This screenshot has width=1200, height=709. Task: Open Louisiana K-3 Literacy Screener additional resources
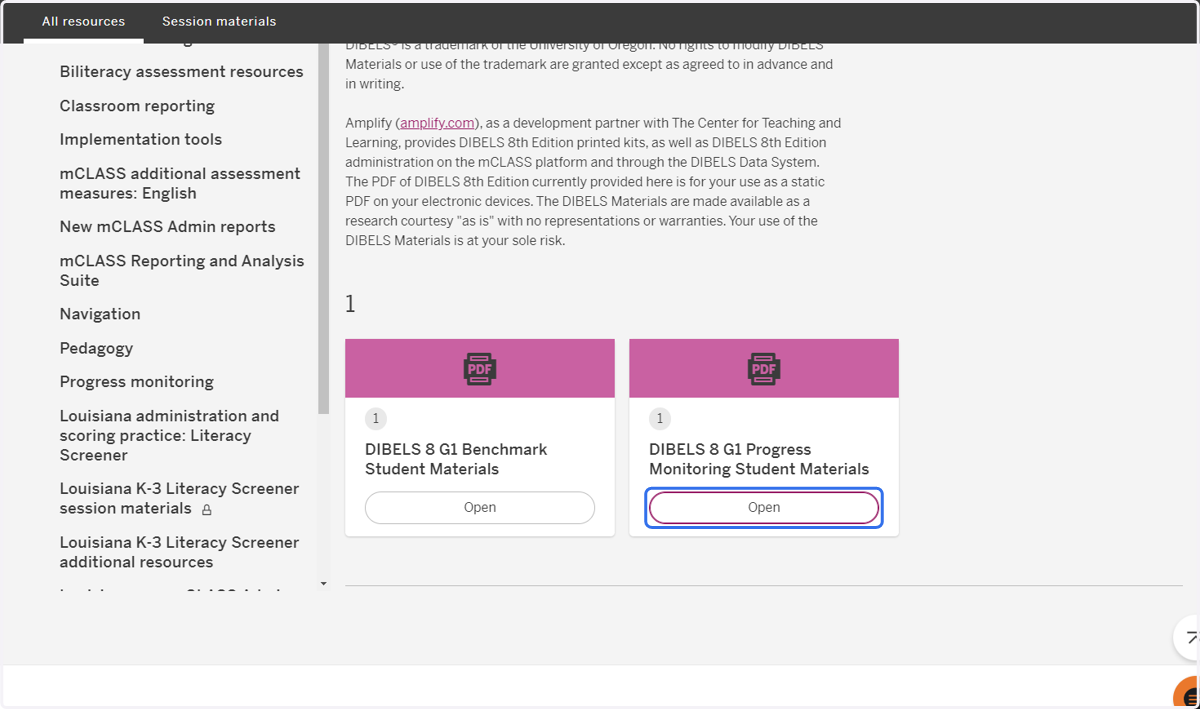click(x=179, y=552)
